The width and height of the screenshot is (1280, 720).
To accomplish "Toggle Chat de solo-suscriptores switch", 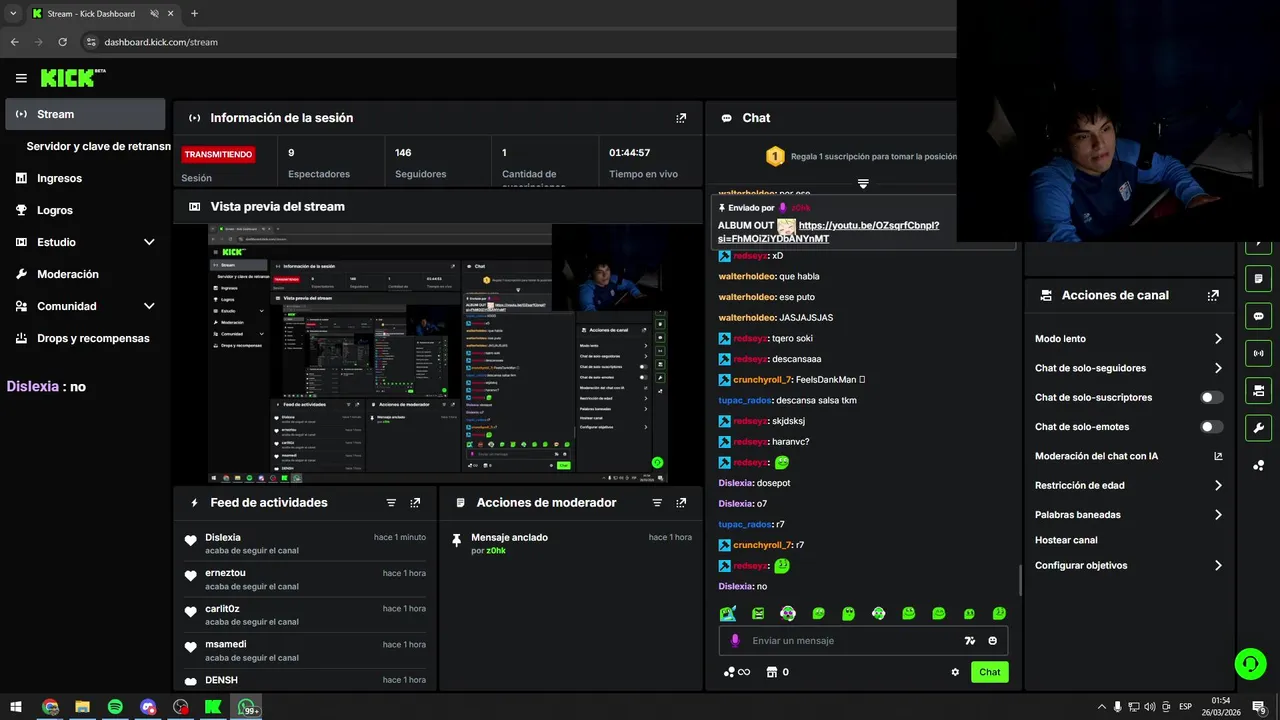I will 1211,397.
